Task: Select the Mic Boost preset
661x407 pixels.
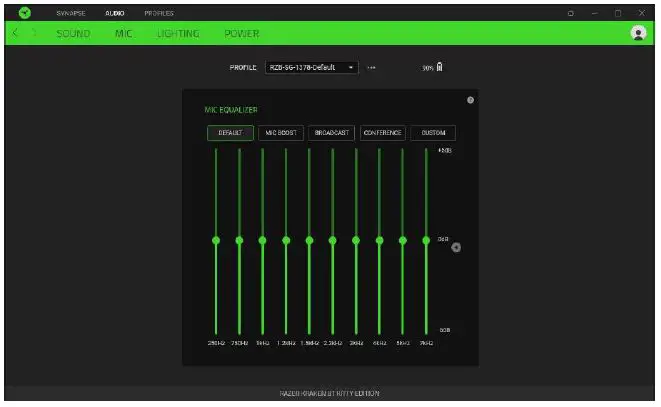Action: click(281, 133)
